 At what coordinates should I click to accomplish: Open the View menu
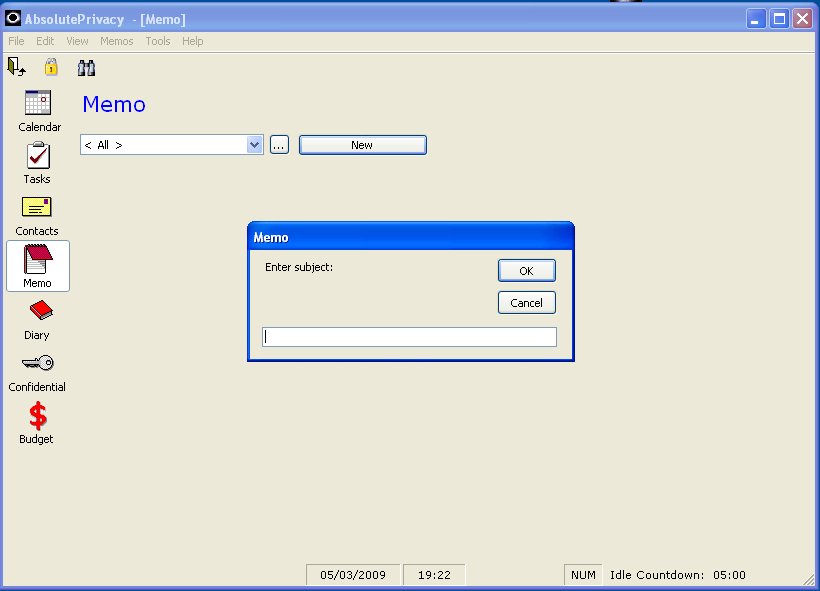coord(77,41)
